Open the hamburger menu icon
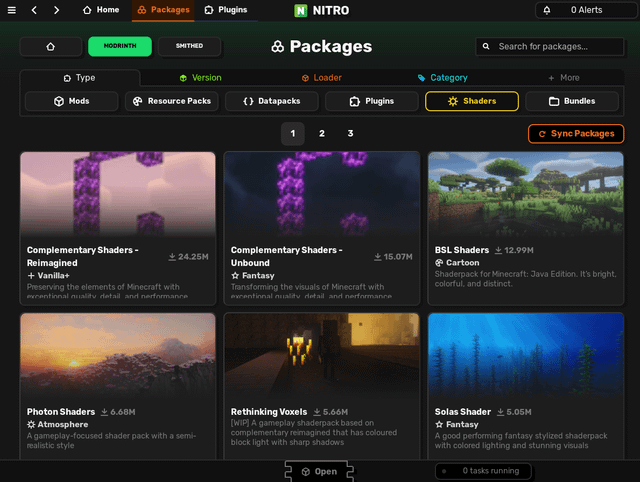 pyautogui.click(x=11, y=10)
